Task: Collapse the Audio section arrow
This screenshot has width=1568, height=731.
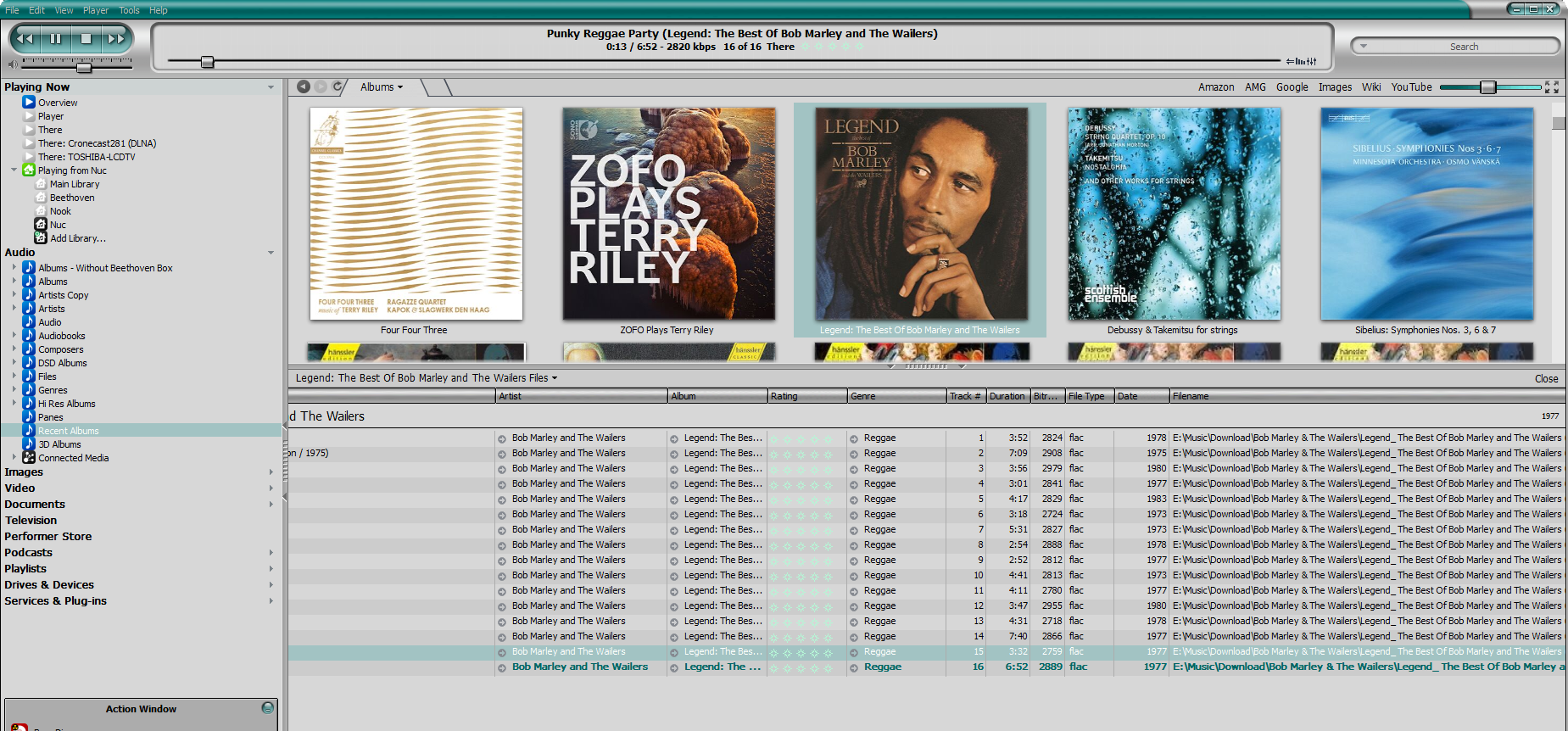Action: (271, 253)
